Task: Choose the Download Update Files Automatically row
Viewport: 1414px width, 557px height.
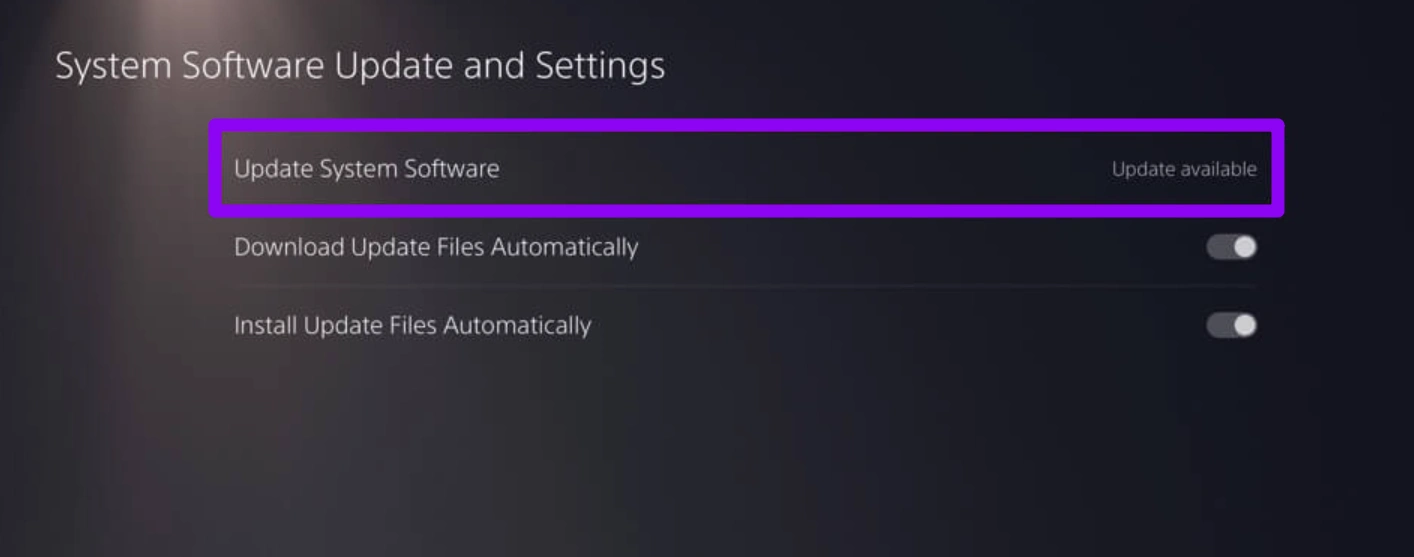Action: point(745,247)
